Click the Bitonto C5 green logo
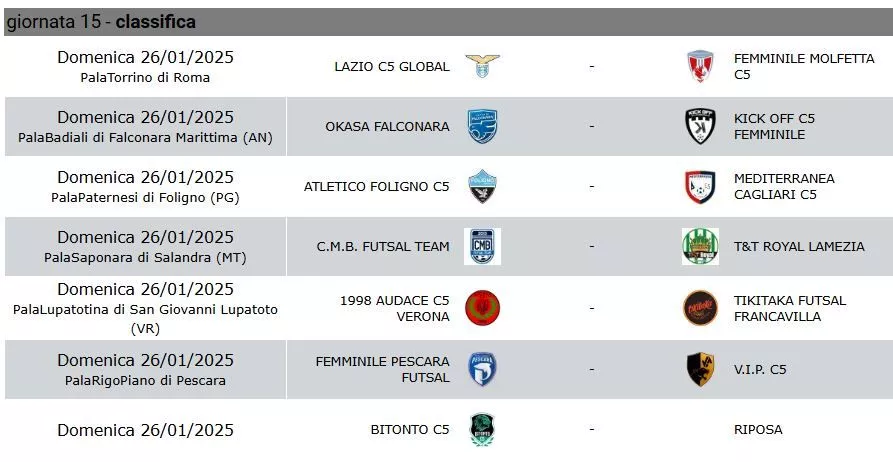The image size is (893, 462). coord(482,430)
